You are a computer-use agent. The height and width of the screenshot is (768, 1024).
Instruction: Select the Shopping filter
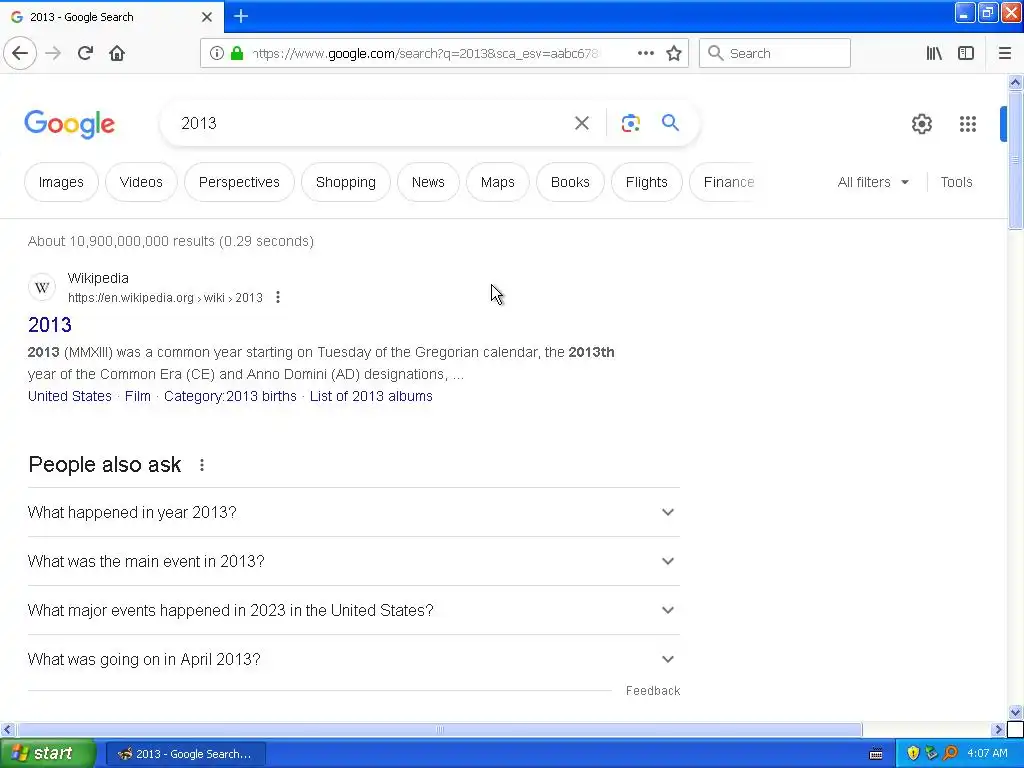345,182
